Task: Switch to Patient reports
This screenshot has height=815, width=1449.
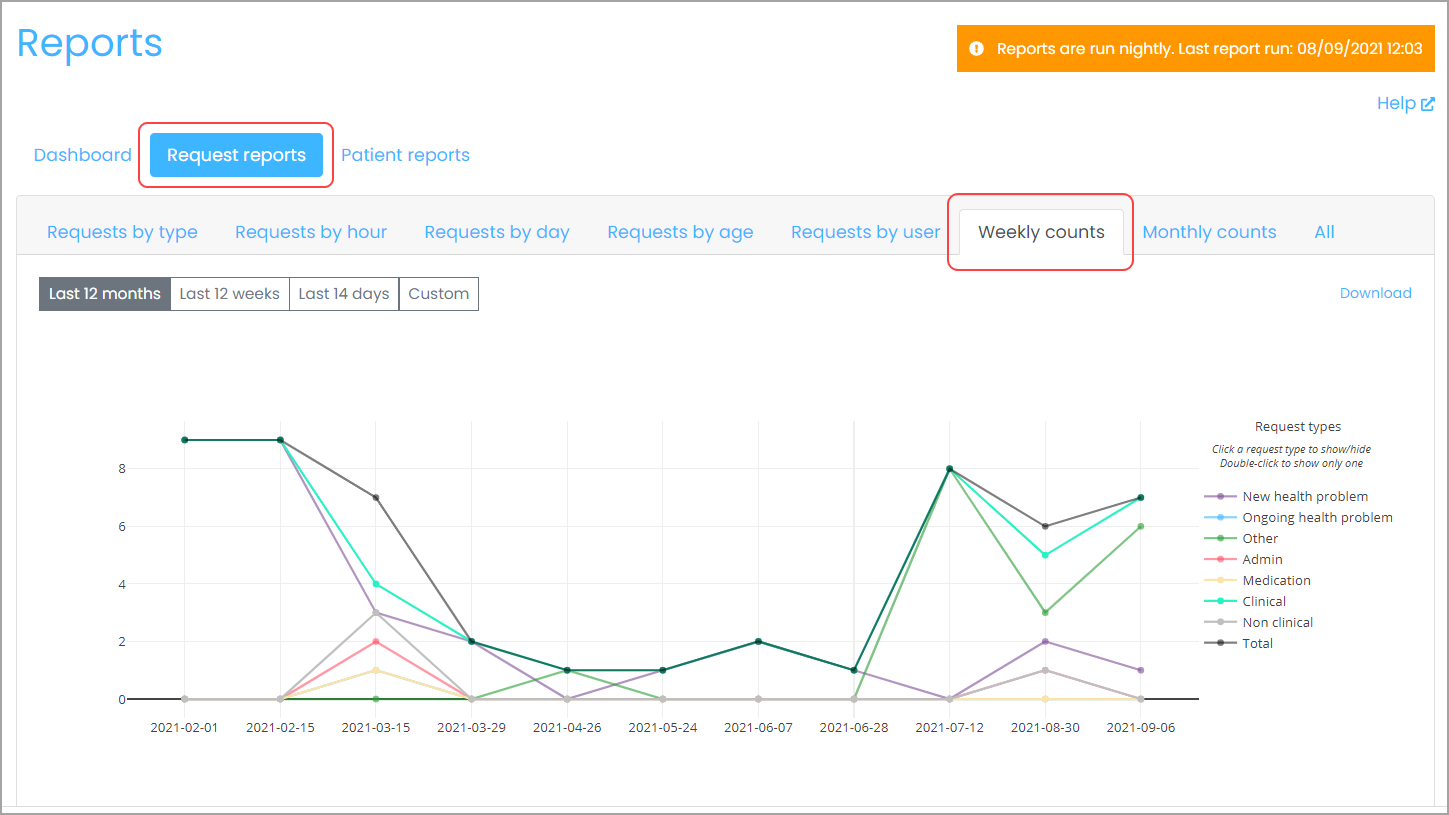Action: tap(405, 155)
